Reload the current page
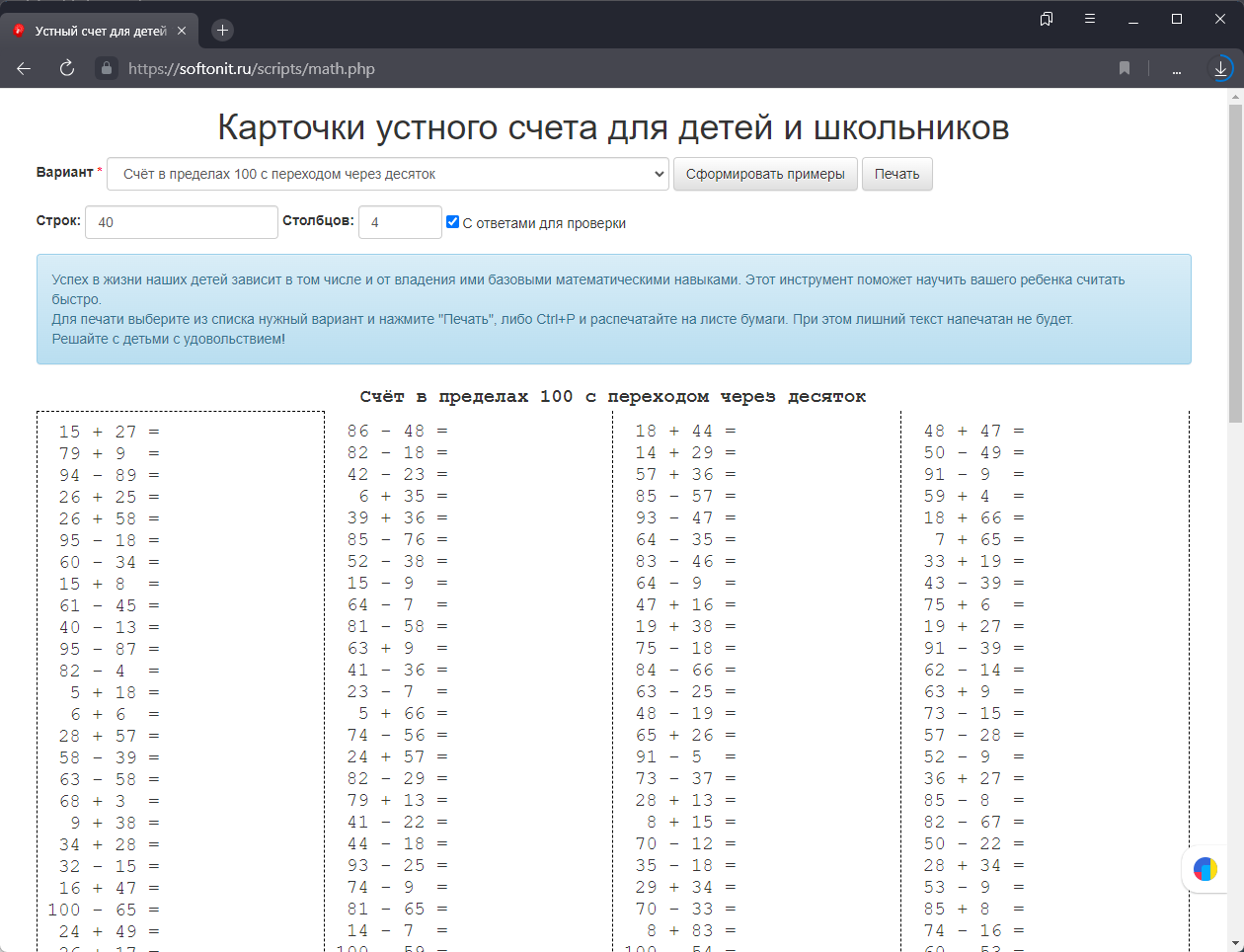The width and height of the screenshot is (1244, 952). (x=67, y=68)
